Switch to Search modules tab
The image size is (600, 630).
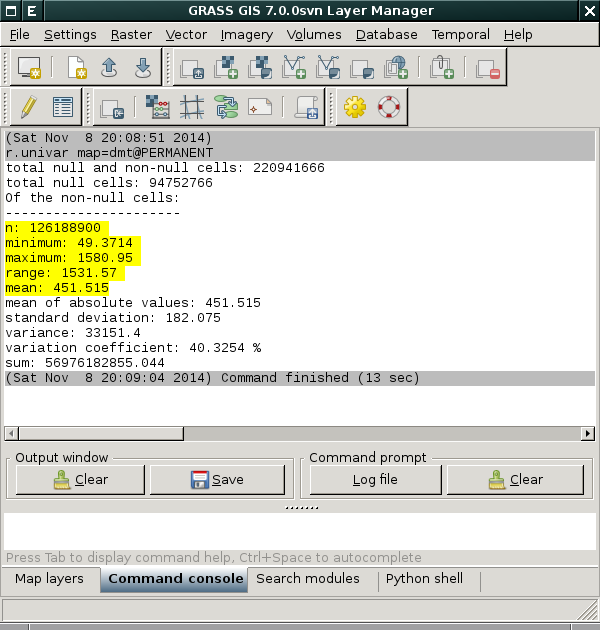[x=308, y=579]
